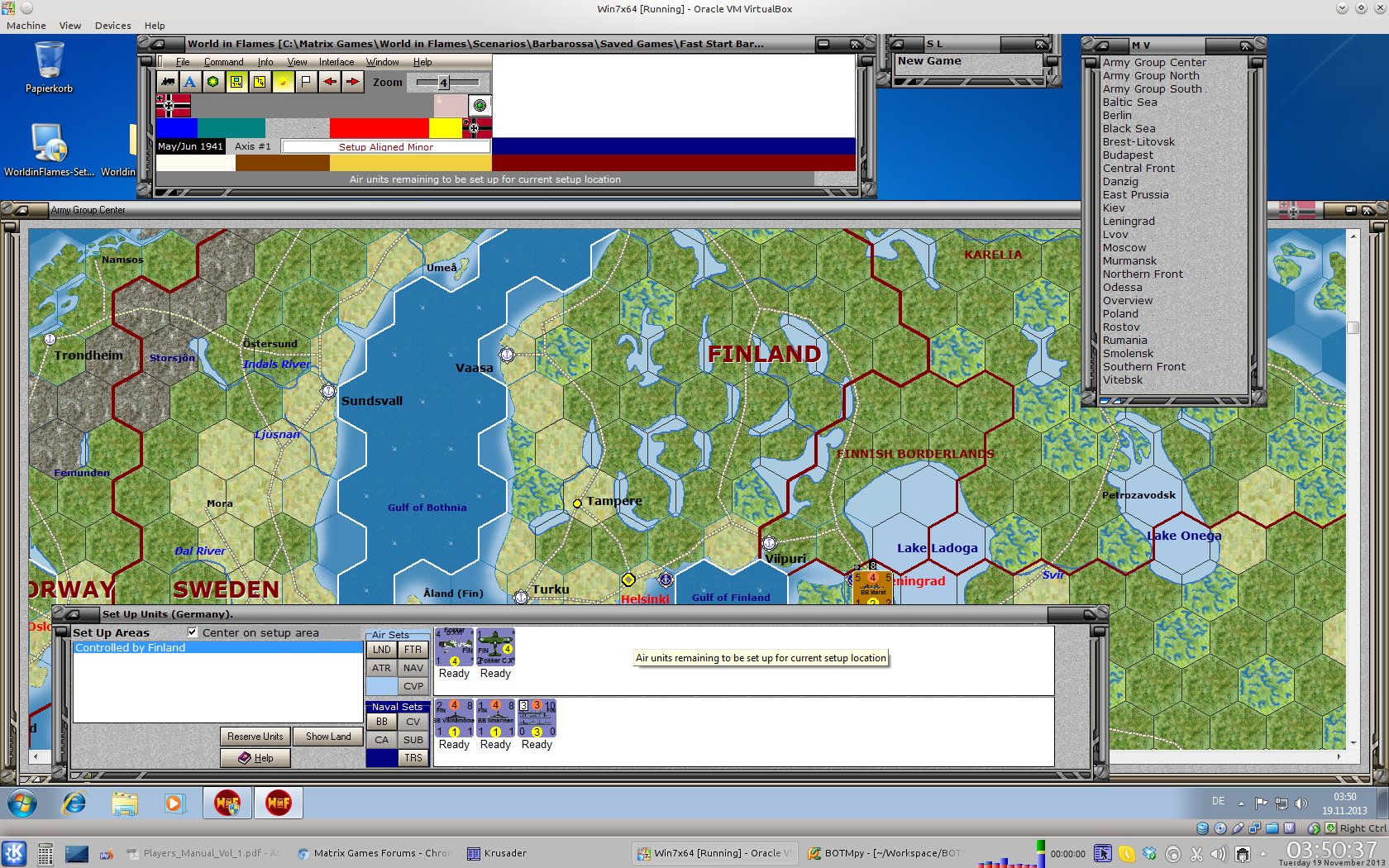Screen dimensions: 1389x868
Task: Open Windows Explorer from the taskbar
Action: tap(125, 803)
